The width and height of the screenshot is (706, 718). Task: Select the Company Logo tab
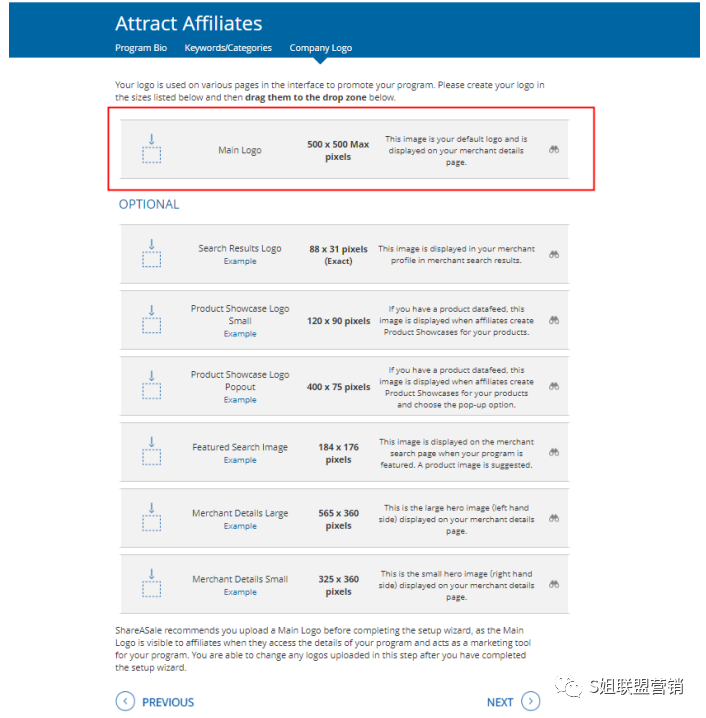320,48
